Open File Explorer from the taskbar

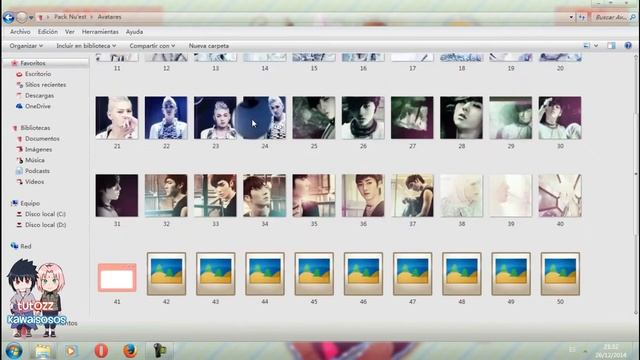point(42,351)
